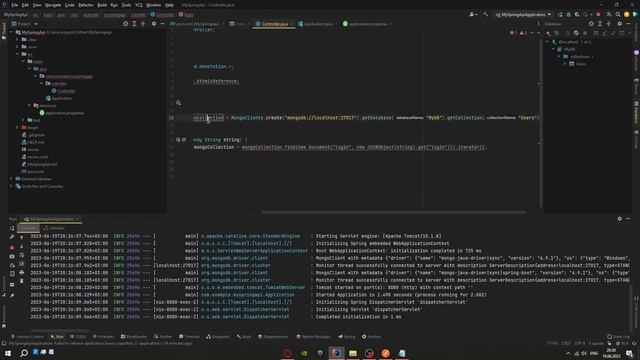The image size is (640, 360).
Task: Click Select Opened File target icon in Project panel
Action: pyautogui.click(x=125, y=24)
